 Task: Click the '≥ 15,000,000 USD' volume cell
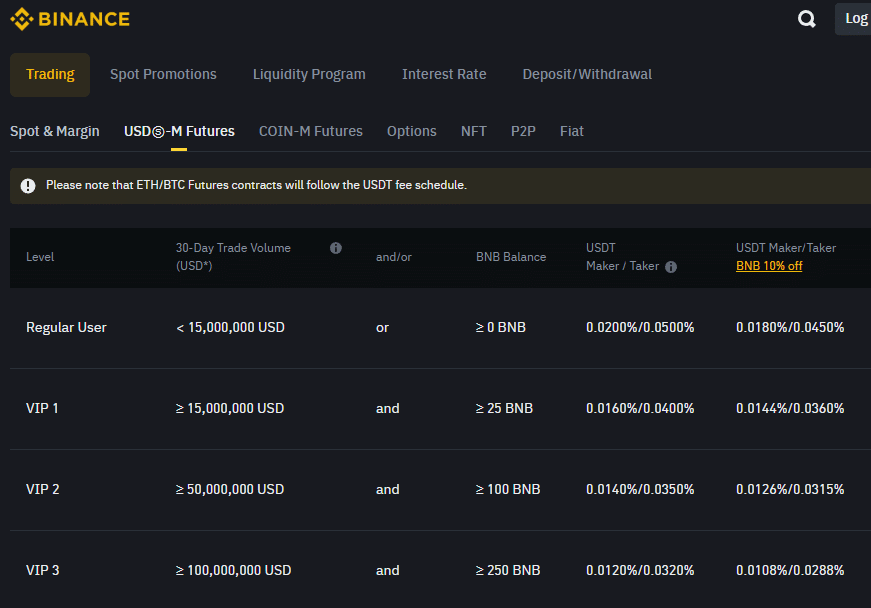(230, 409)
